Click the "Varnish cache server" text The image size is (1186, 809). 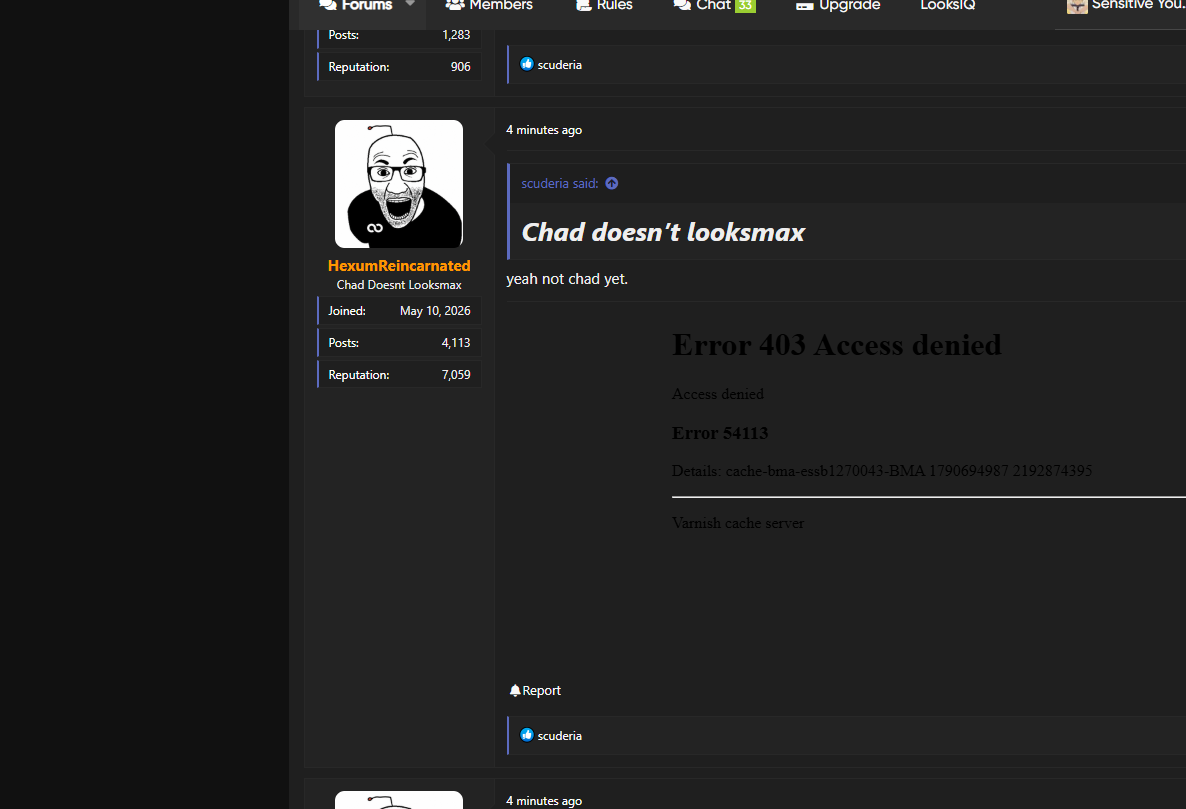[737, 523]
